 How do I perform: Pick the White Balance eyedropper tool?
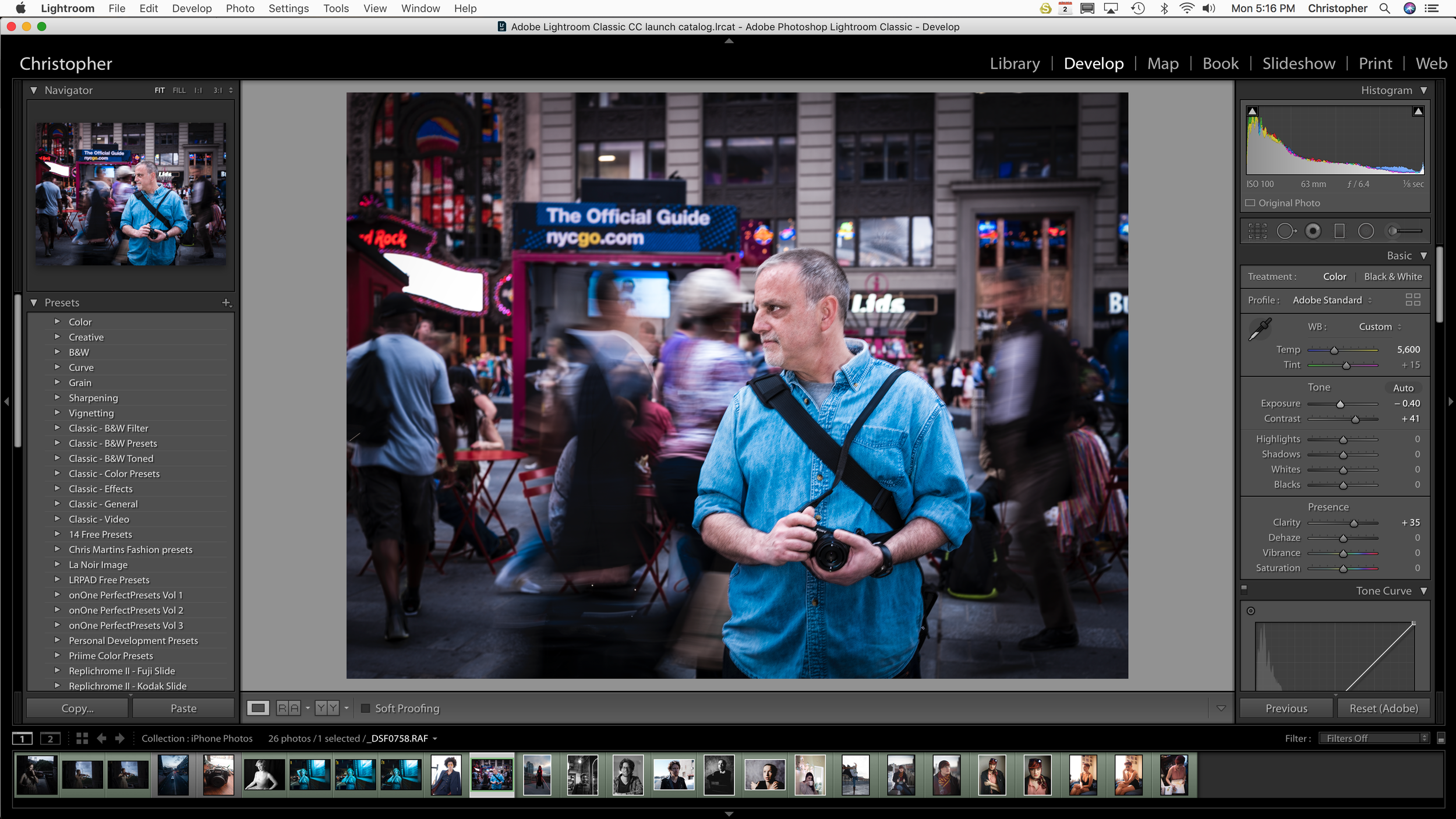(1260, 329)
